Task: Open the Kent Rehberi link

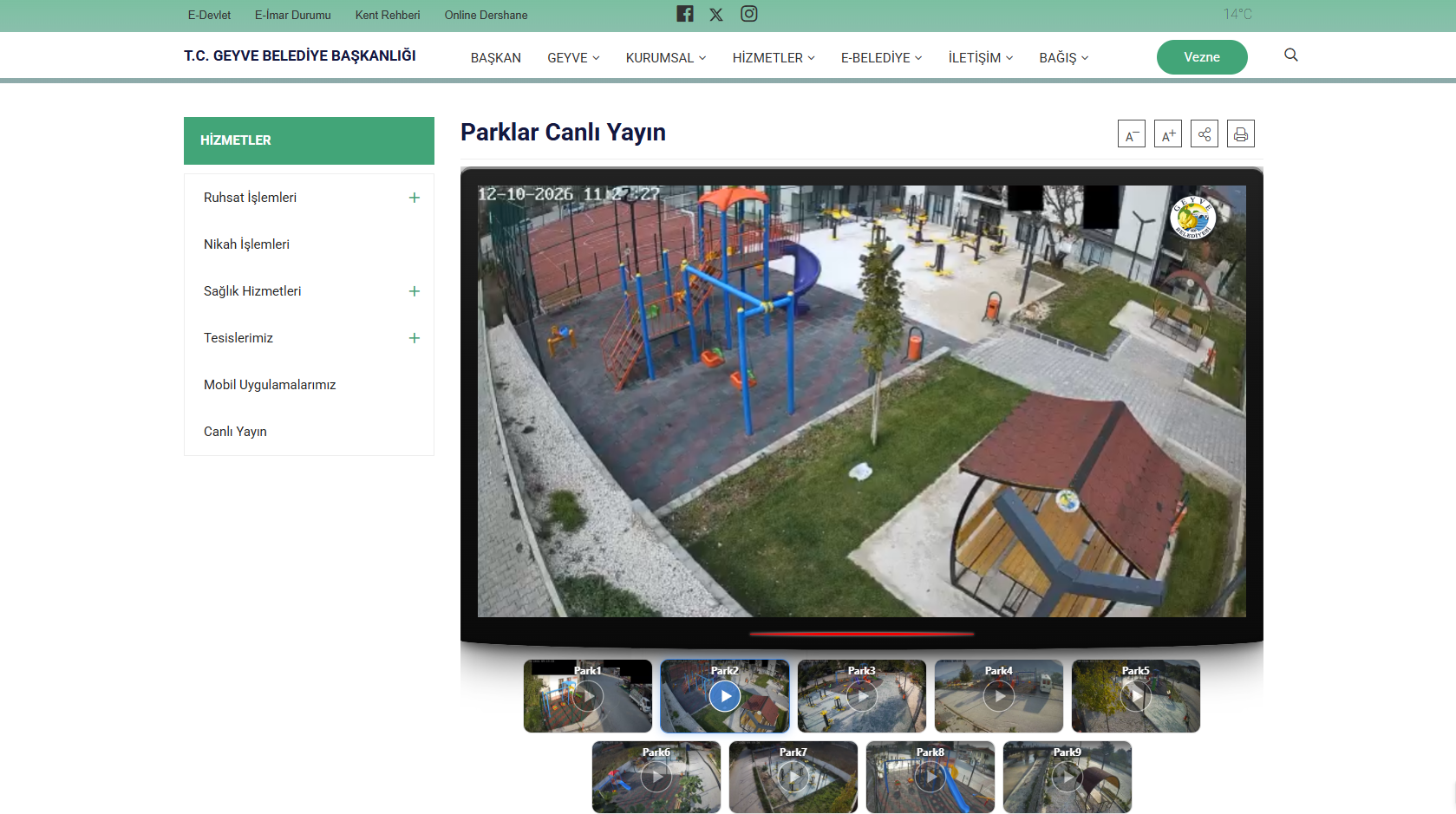Action: (x=388, y=15)
